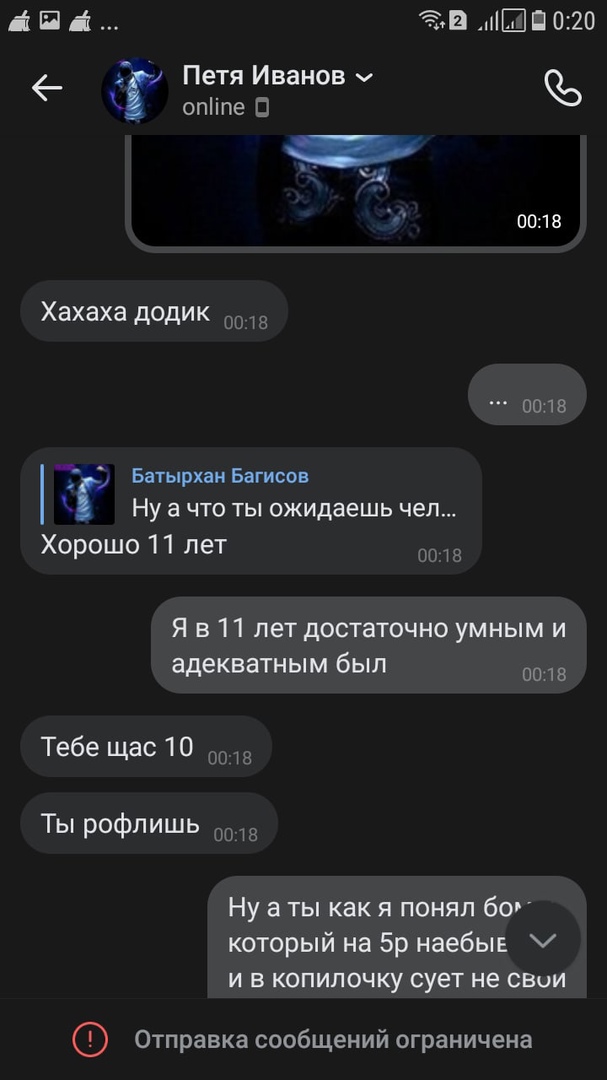Tap the "..." outgoing message bubble
The height and width of the screenshot is (1080, 607).
(x=527, y=395)
